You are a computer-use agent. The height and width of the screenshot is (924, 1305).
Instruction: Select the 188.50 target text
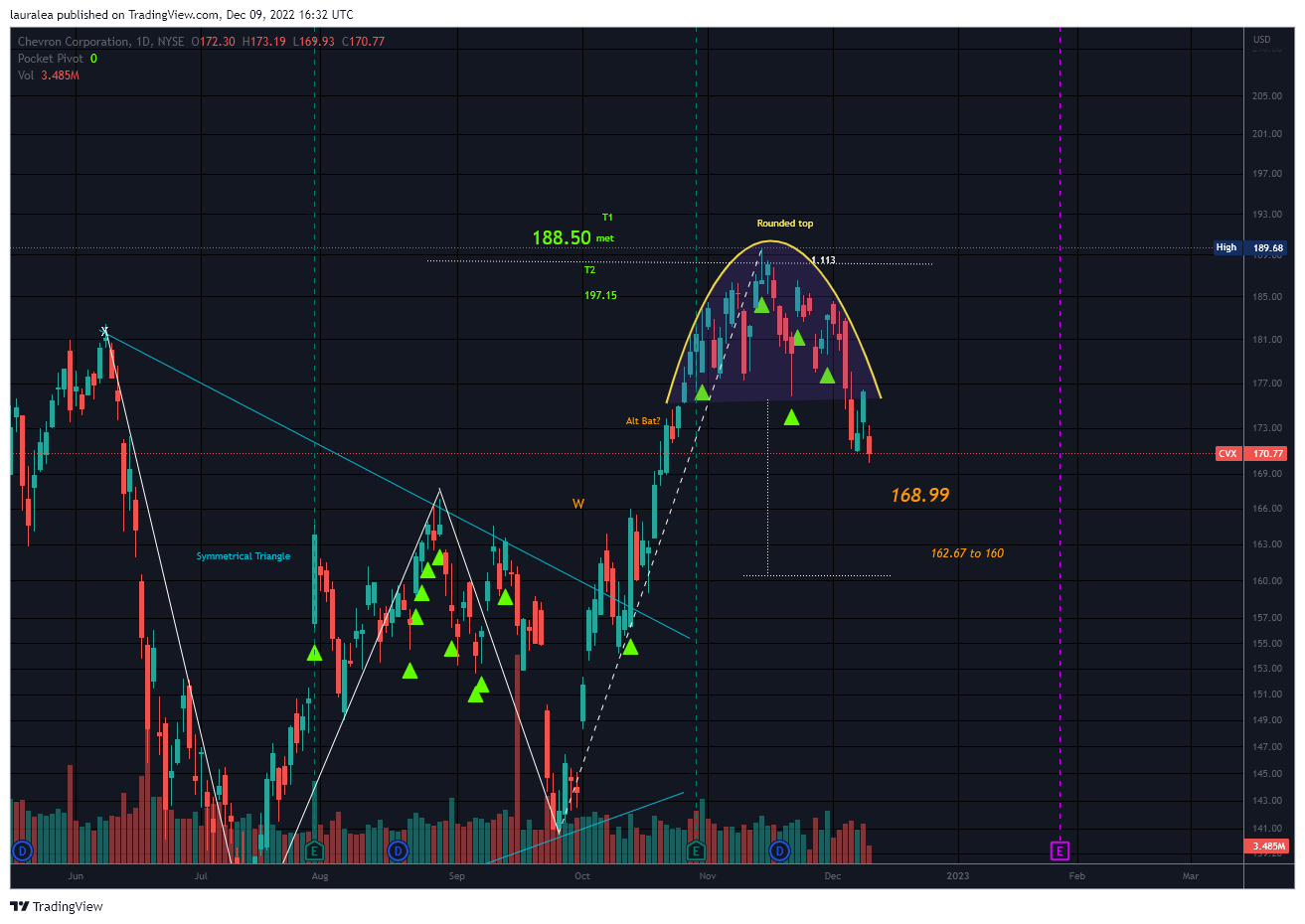tap(562, 237)
